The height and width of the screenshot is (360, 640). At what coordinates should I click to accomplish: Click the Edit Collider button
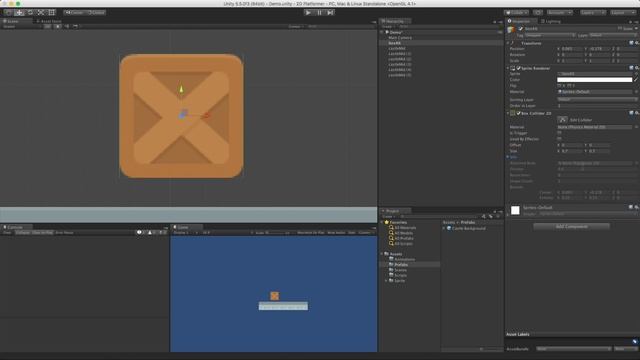pyautogui.click(x=562, y=120)
